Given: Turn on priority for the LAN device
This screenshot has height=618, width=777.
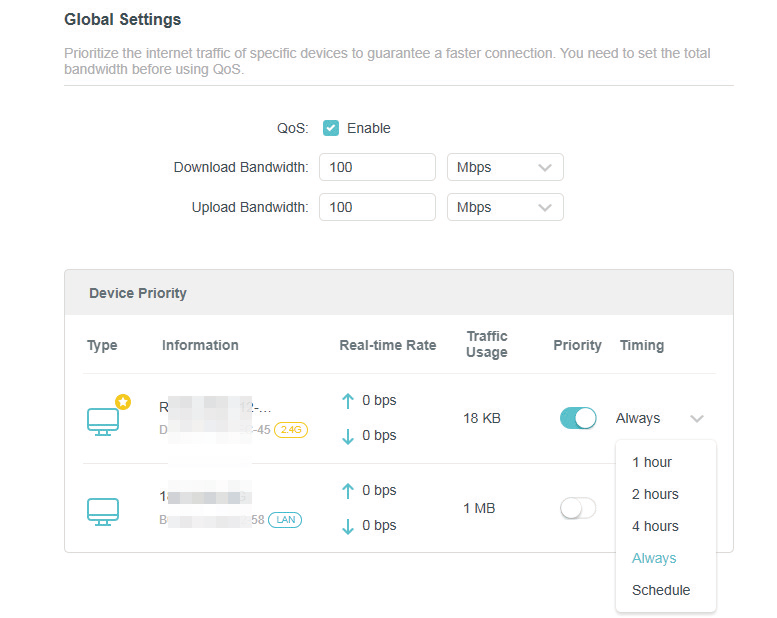Looking at the screenshot, I should point(578,508).
